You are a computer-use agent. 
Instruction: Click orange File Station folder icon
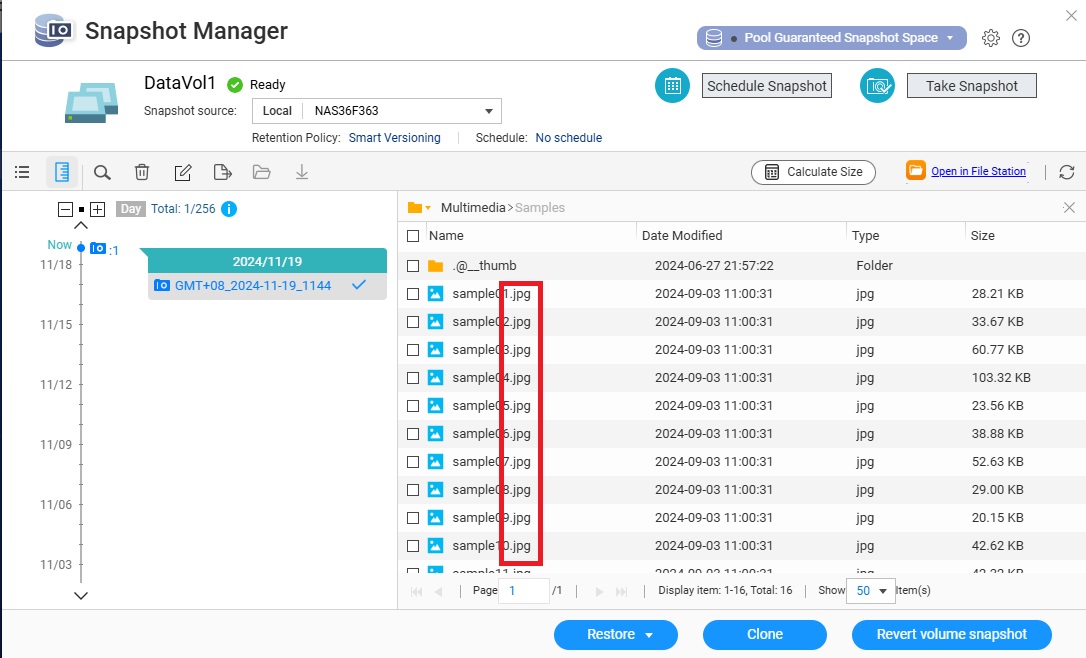916,170
